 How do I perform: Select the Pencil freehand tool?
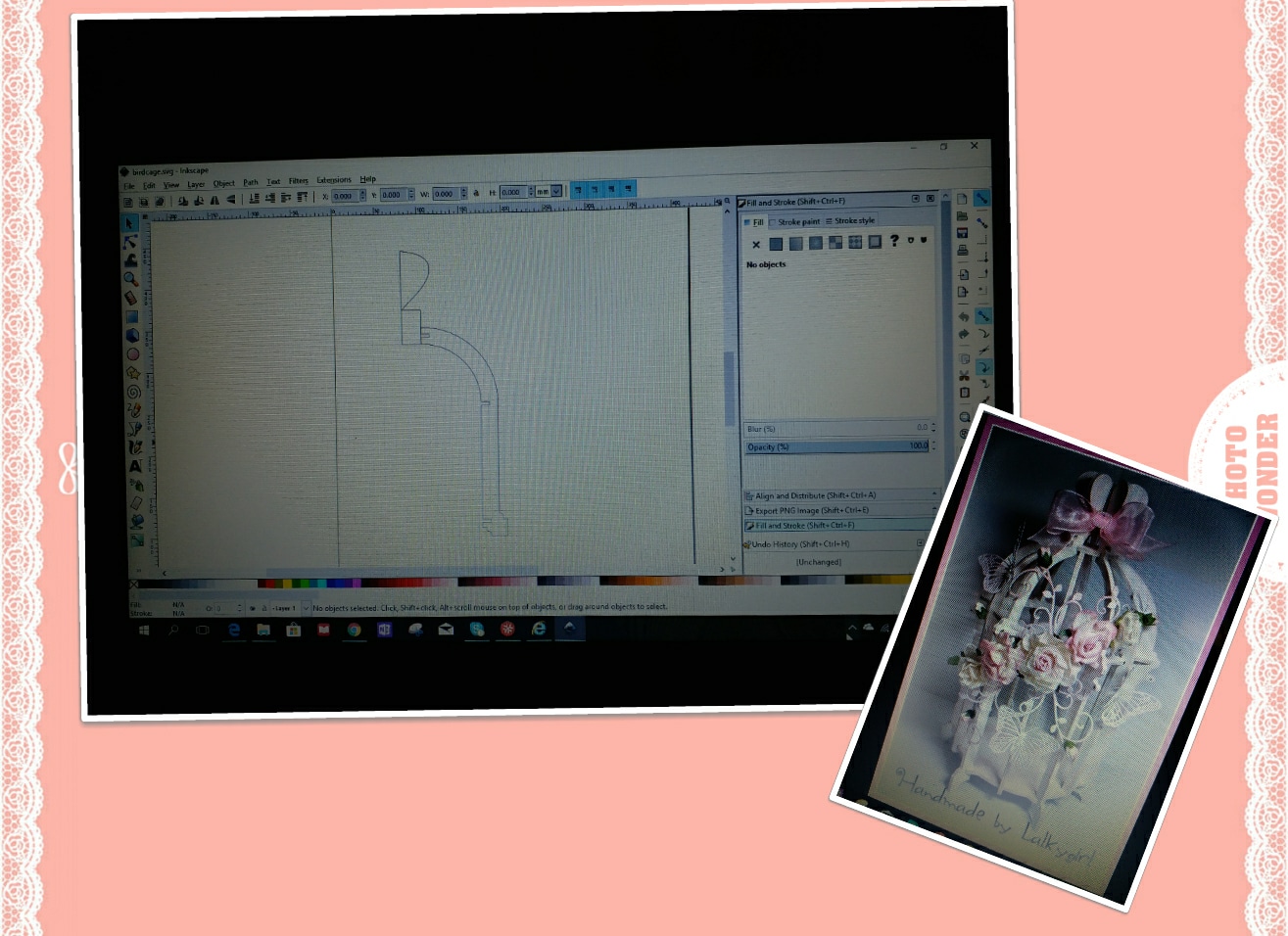134,410
